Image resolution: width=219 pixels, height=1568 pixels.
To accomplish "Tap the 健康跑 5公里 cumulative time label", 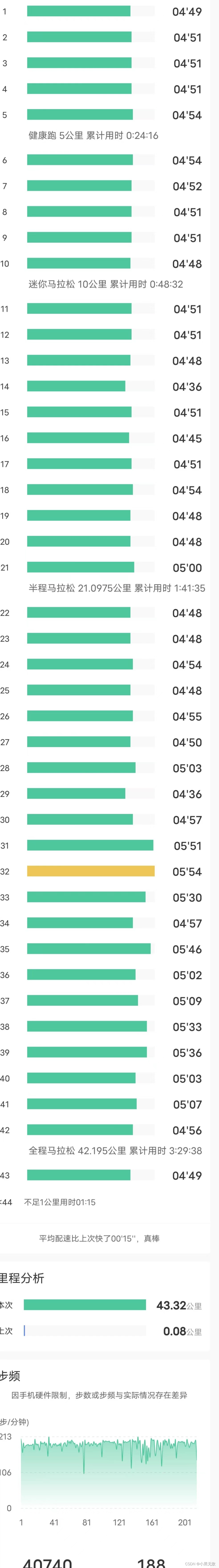I will [x=93, y=135].
